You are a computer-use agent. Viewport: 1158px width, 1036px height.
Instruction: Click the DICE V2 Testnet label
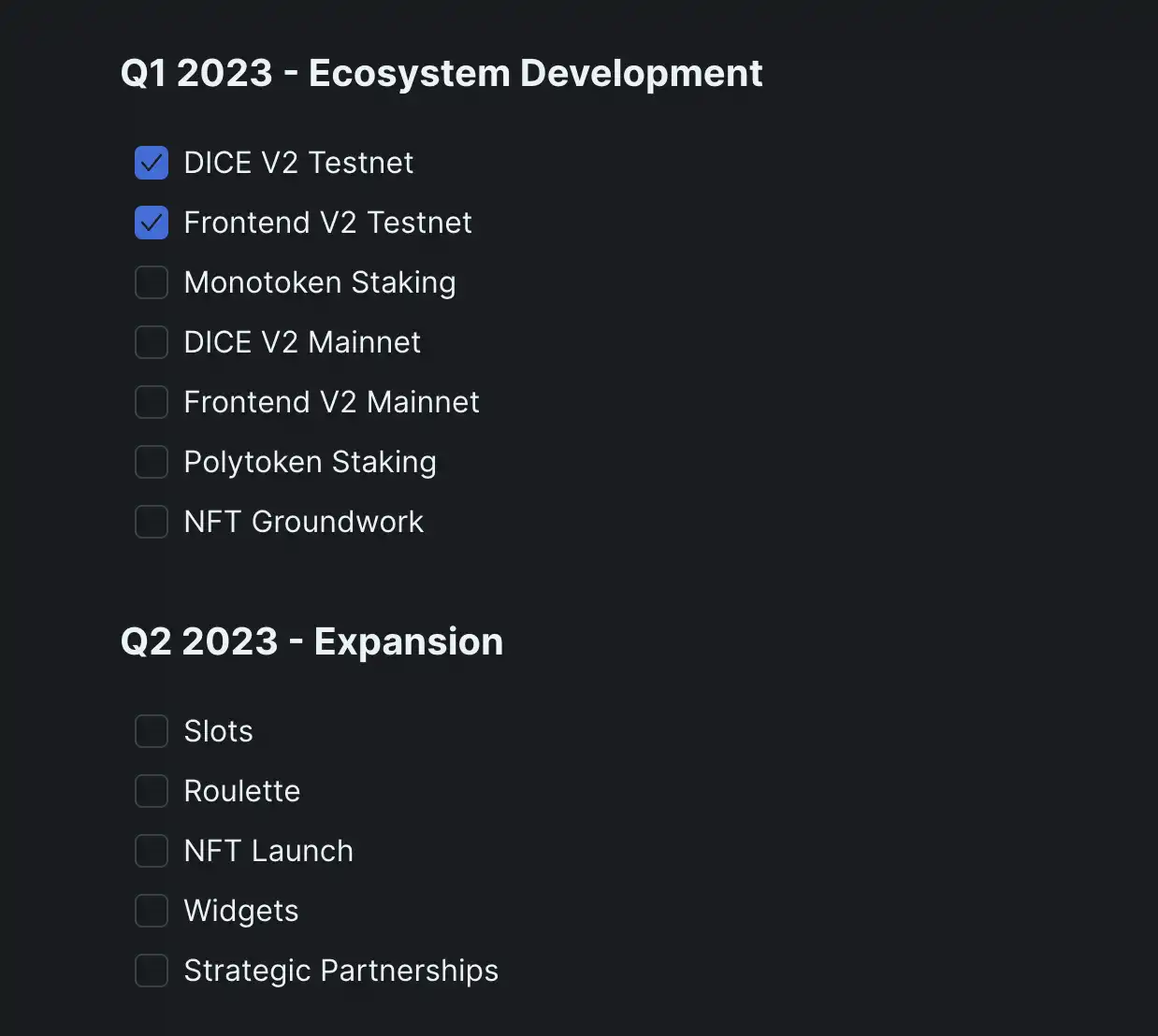[x=298, y=163]
